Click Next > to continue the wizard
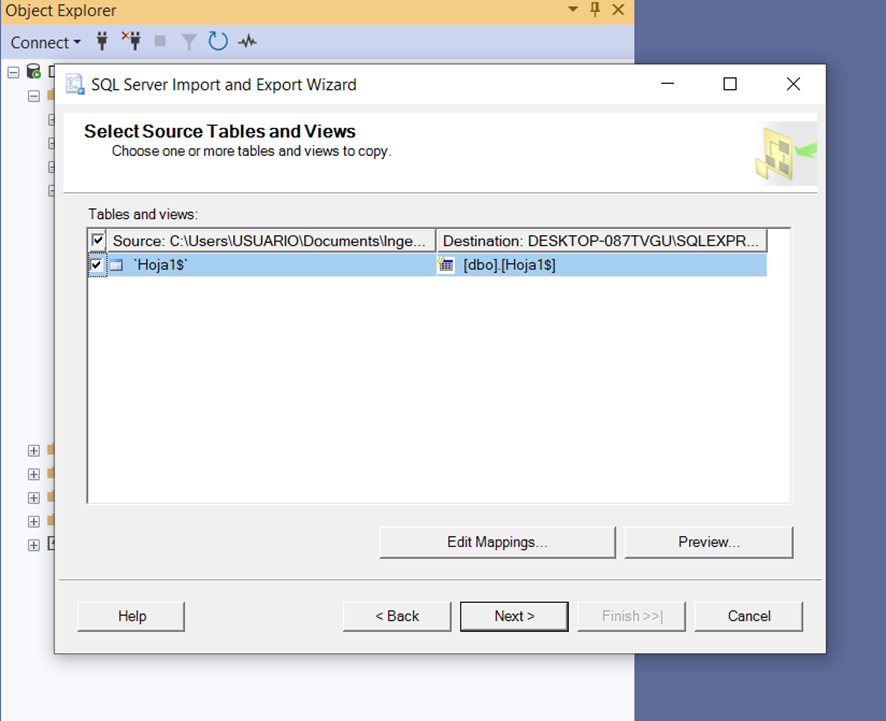 514,616
